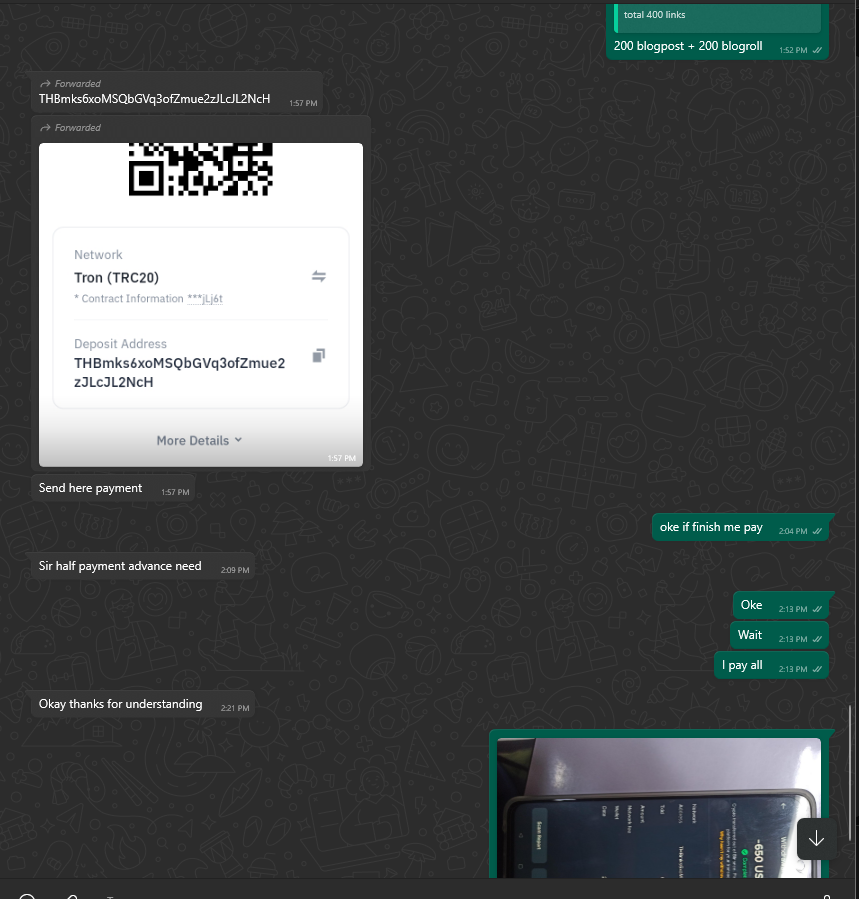Screen dimensions: 859x899
Task: Click the forwarded wallet address text message
Action: coord(154,99)
